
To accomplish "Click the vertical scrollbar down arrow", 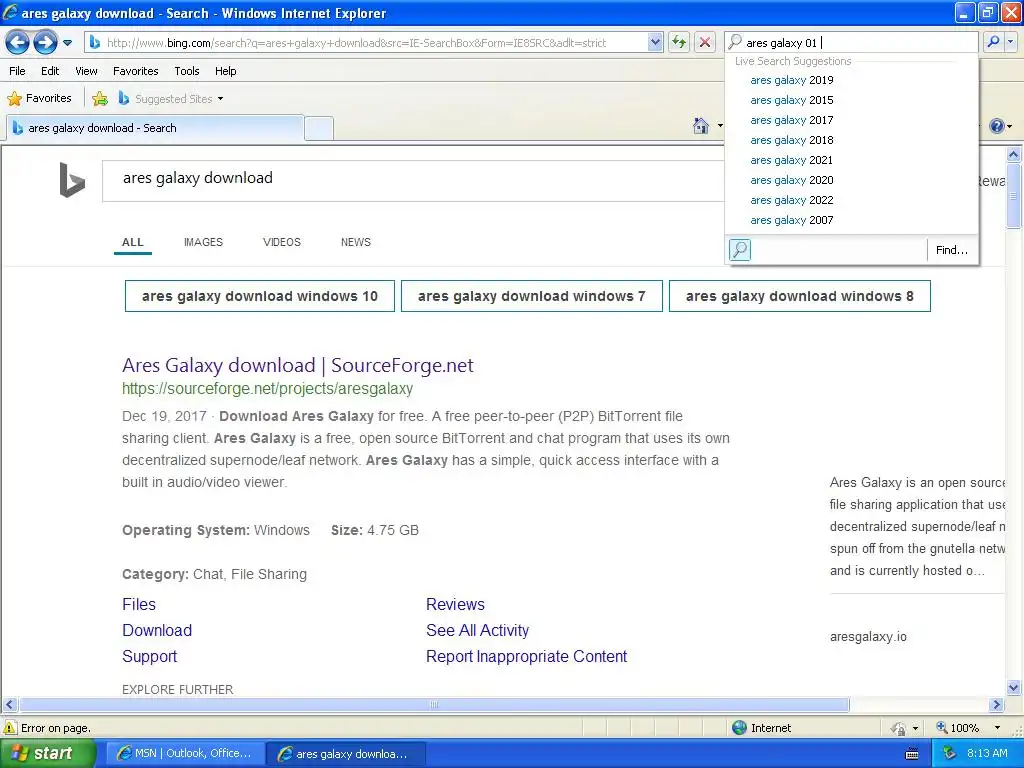I will (x=1014, y=687).
